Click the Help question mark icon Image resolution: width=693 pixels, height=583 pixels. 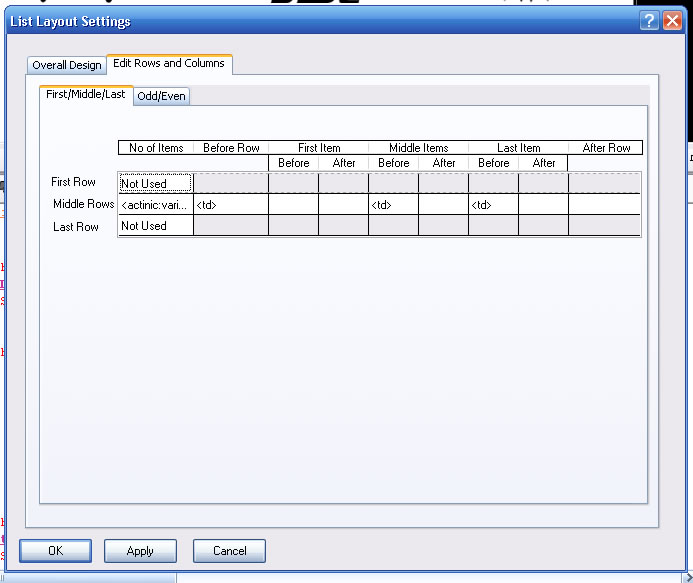pyautogui.click(x=650, y=21)
